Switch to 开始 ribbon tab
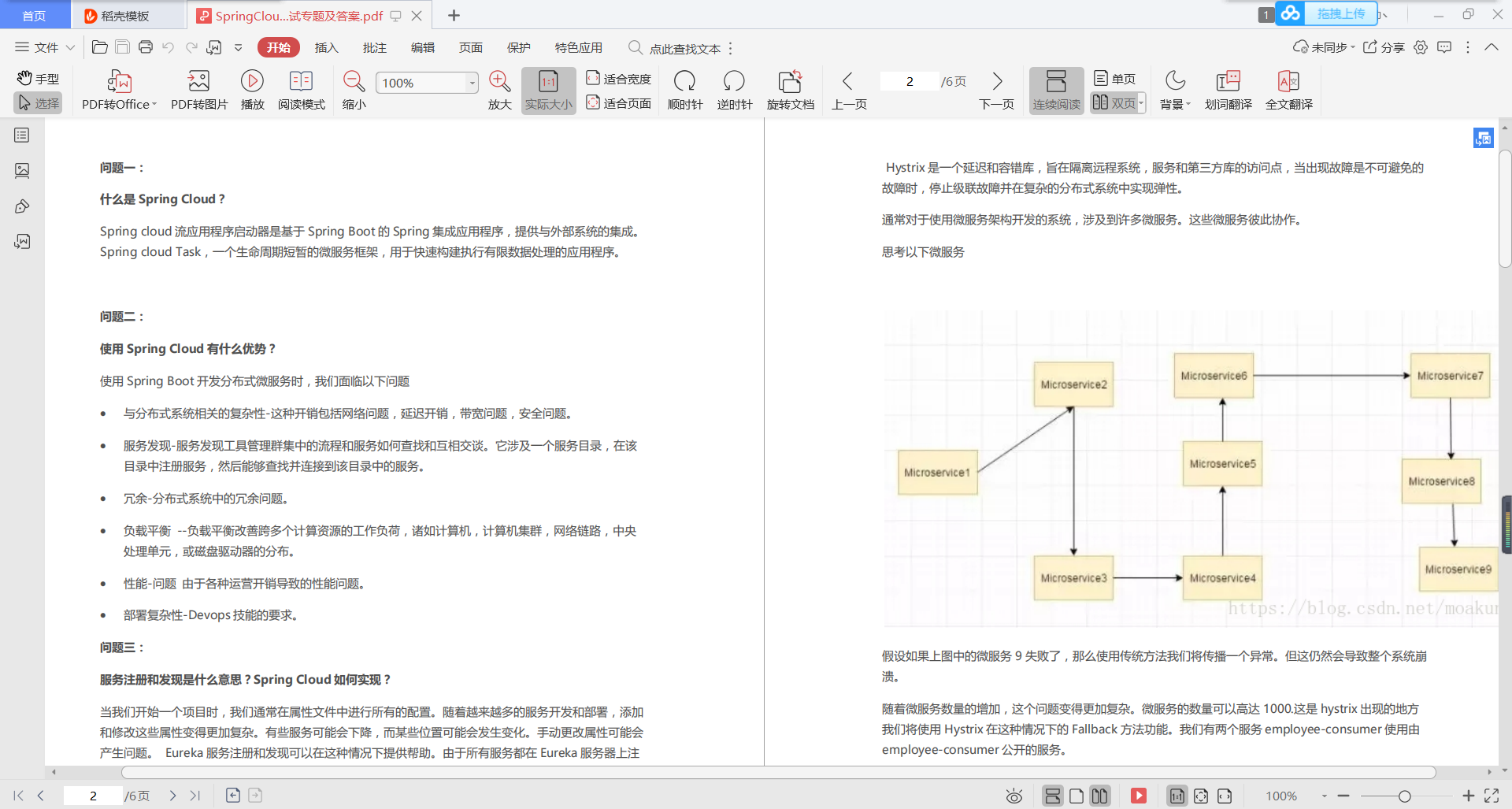The width and height of the screenshot is (1512, 809). [279, 47]
